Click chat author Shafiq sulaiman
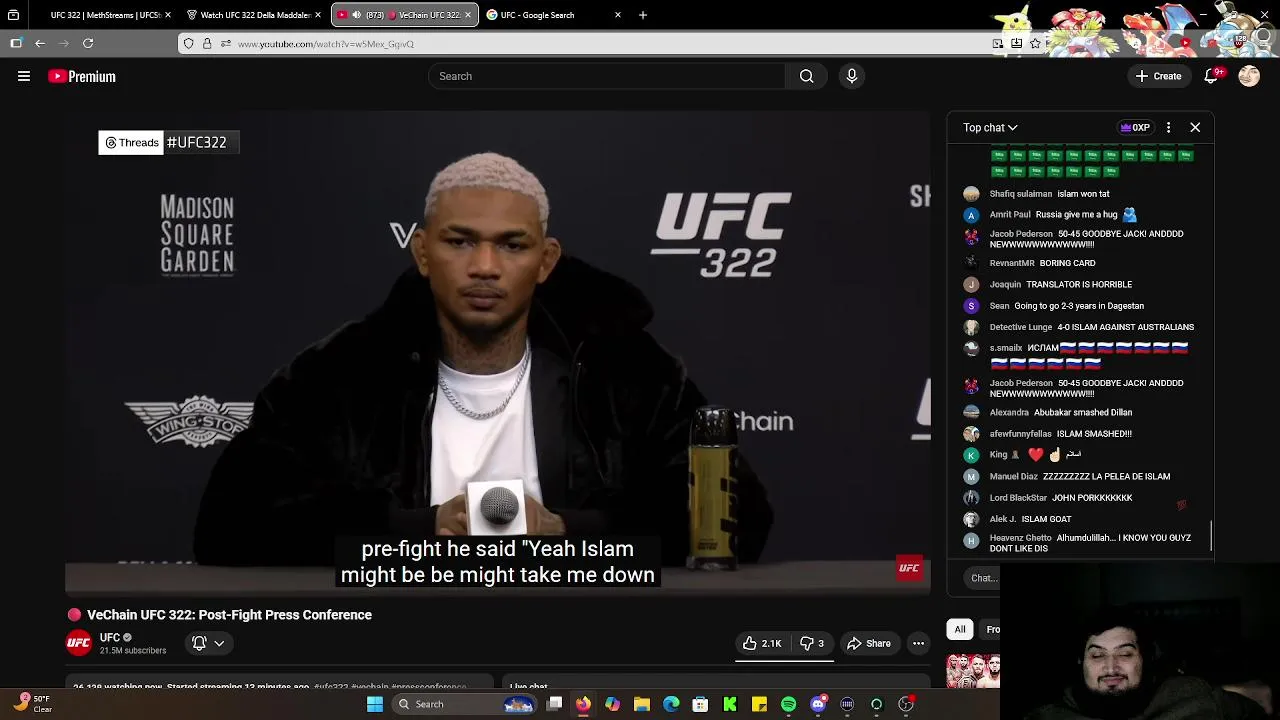The height and width of the screenshot is (720, 1280). tap(1021, 194)
